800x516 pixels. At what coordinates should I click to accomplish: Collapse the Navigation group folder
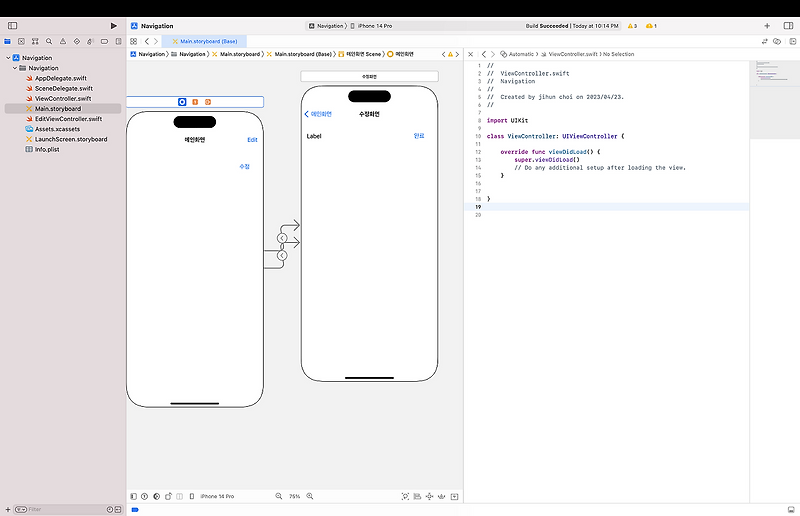click(15, 68)
